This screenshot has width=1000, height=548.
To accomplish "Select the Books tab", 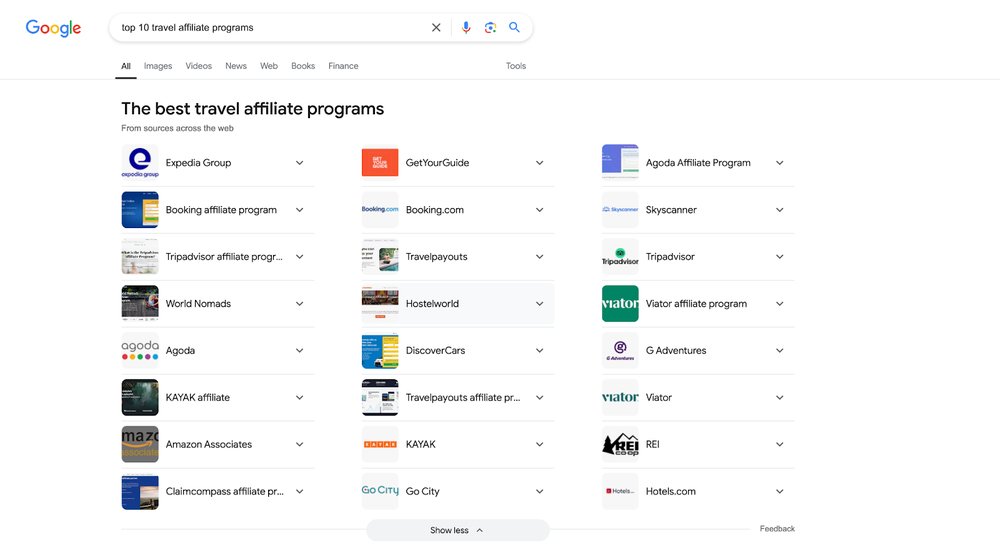I will 303,66.
